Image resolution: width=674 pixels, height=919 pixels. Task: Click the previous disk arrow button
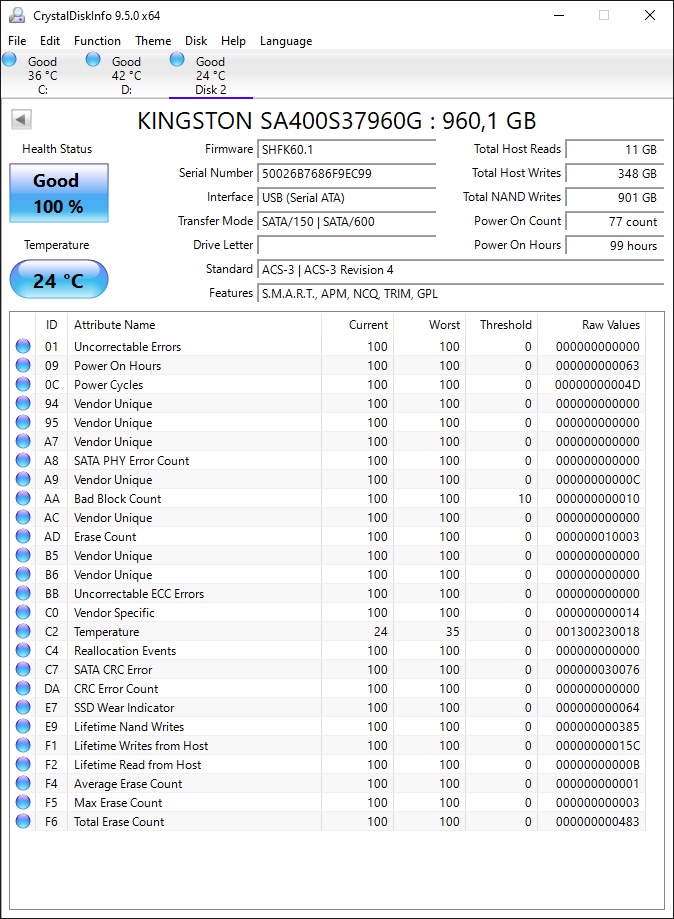pos(21,120)
